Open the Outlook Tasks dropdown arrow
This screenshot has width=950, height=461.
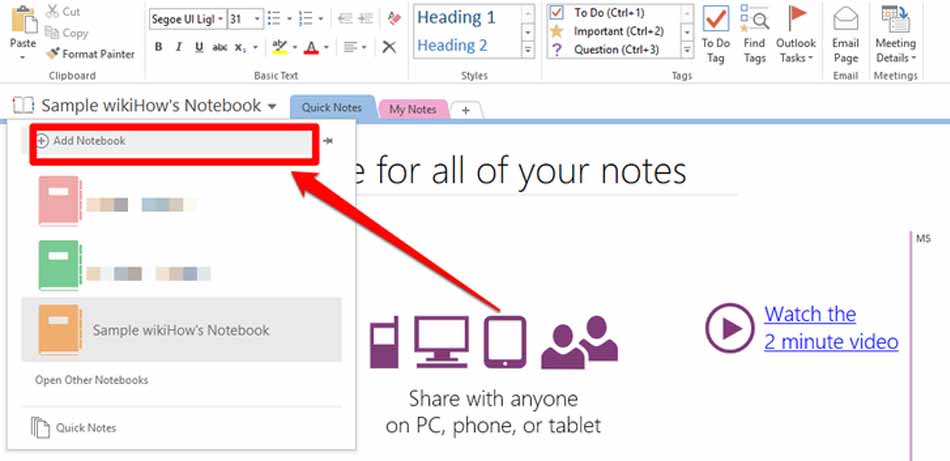coord(810,59)
